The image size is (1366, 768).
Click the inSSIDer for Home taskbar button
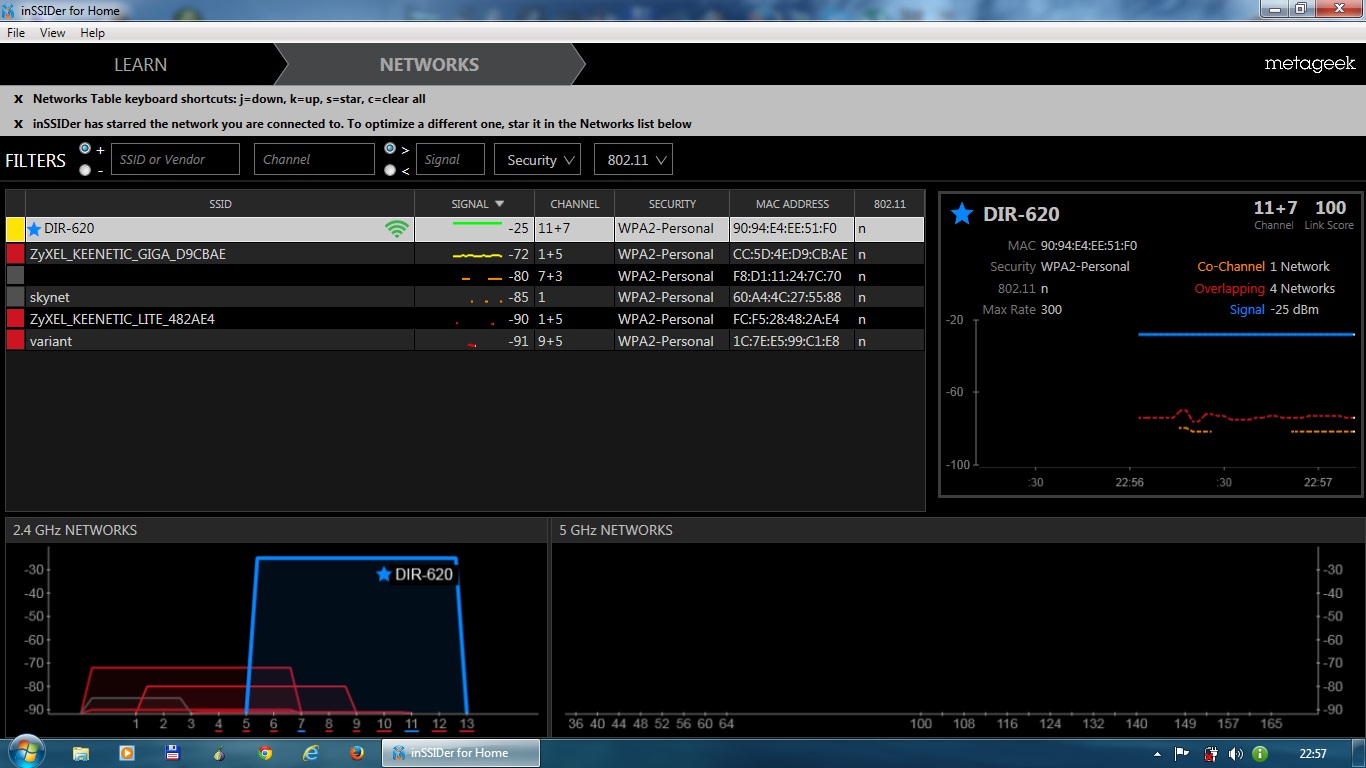click(461, 753)
